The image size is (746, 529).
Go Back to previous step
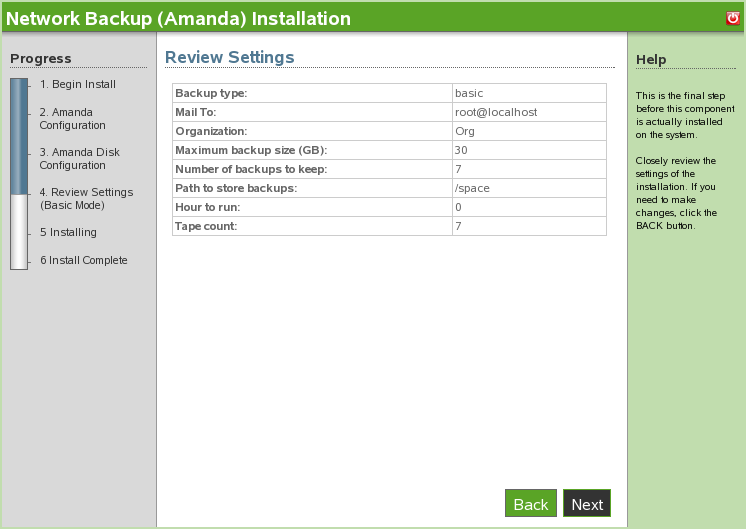[x=531, y=503]
